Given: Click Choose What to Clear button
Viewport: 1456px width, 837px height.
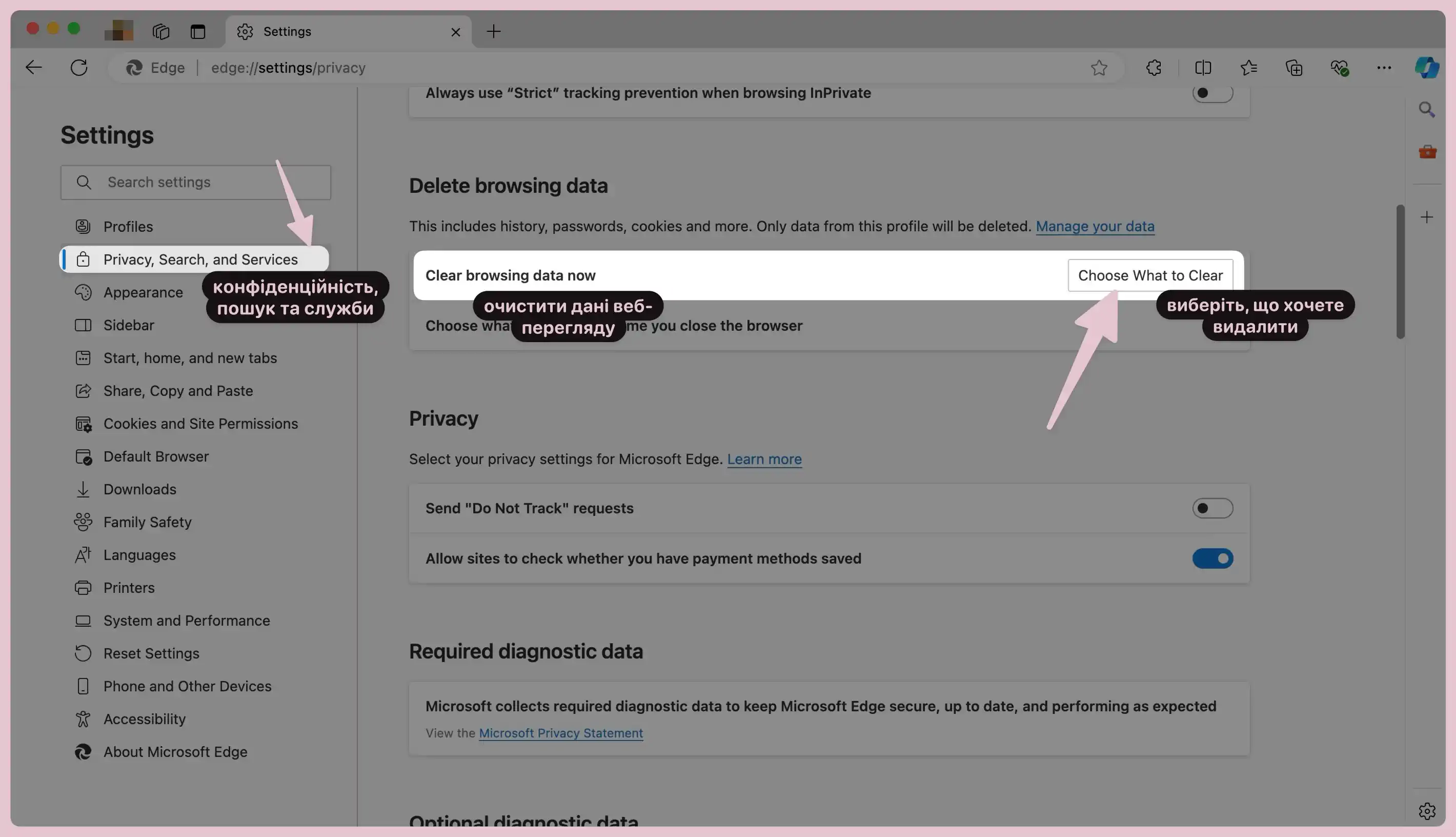Looking at the screenshot, I should tap(1150, 275).
